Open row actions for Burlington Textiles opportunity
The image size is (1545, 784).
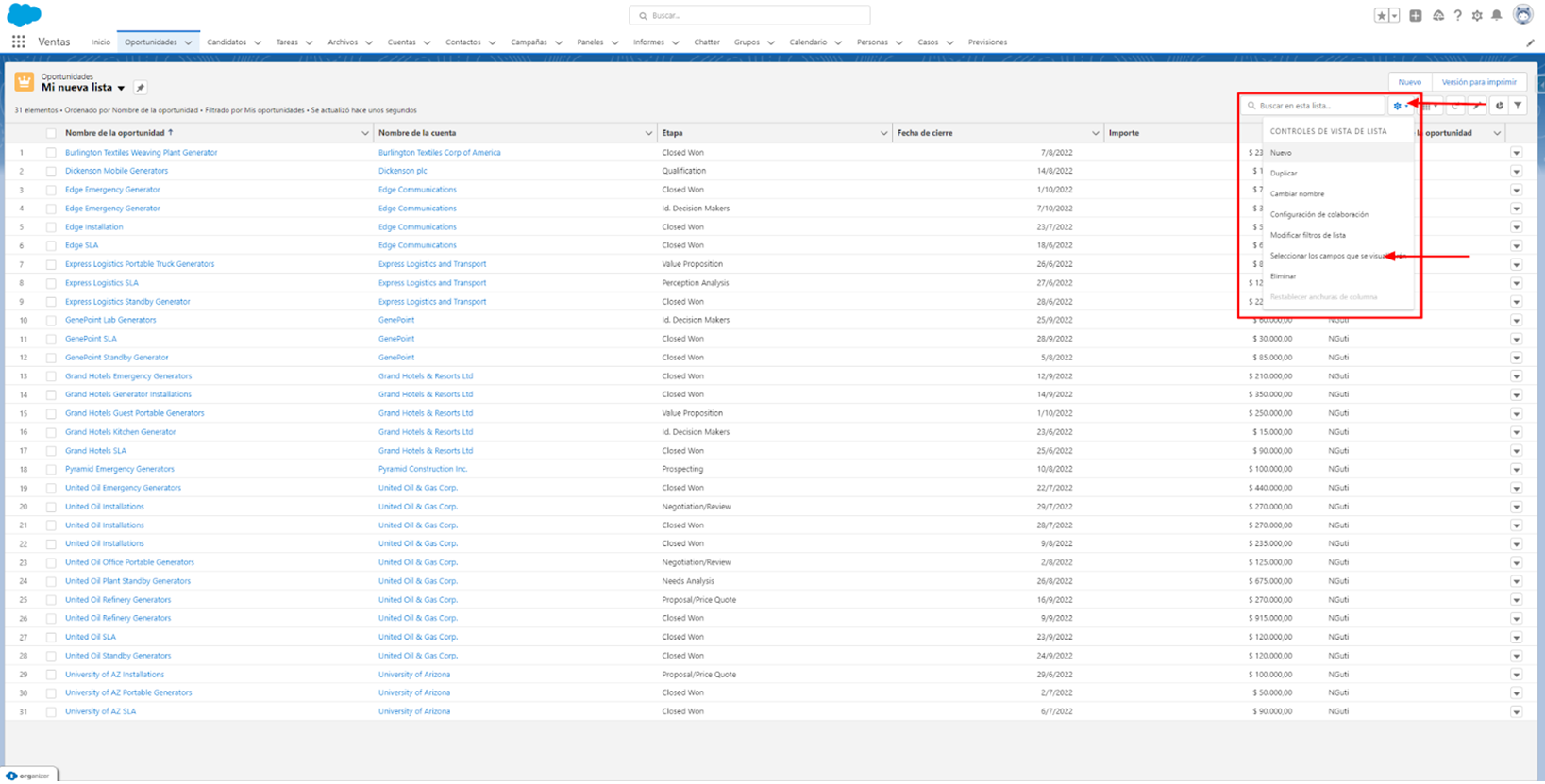1516,153
